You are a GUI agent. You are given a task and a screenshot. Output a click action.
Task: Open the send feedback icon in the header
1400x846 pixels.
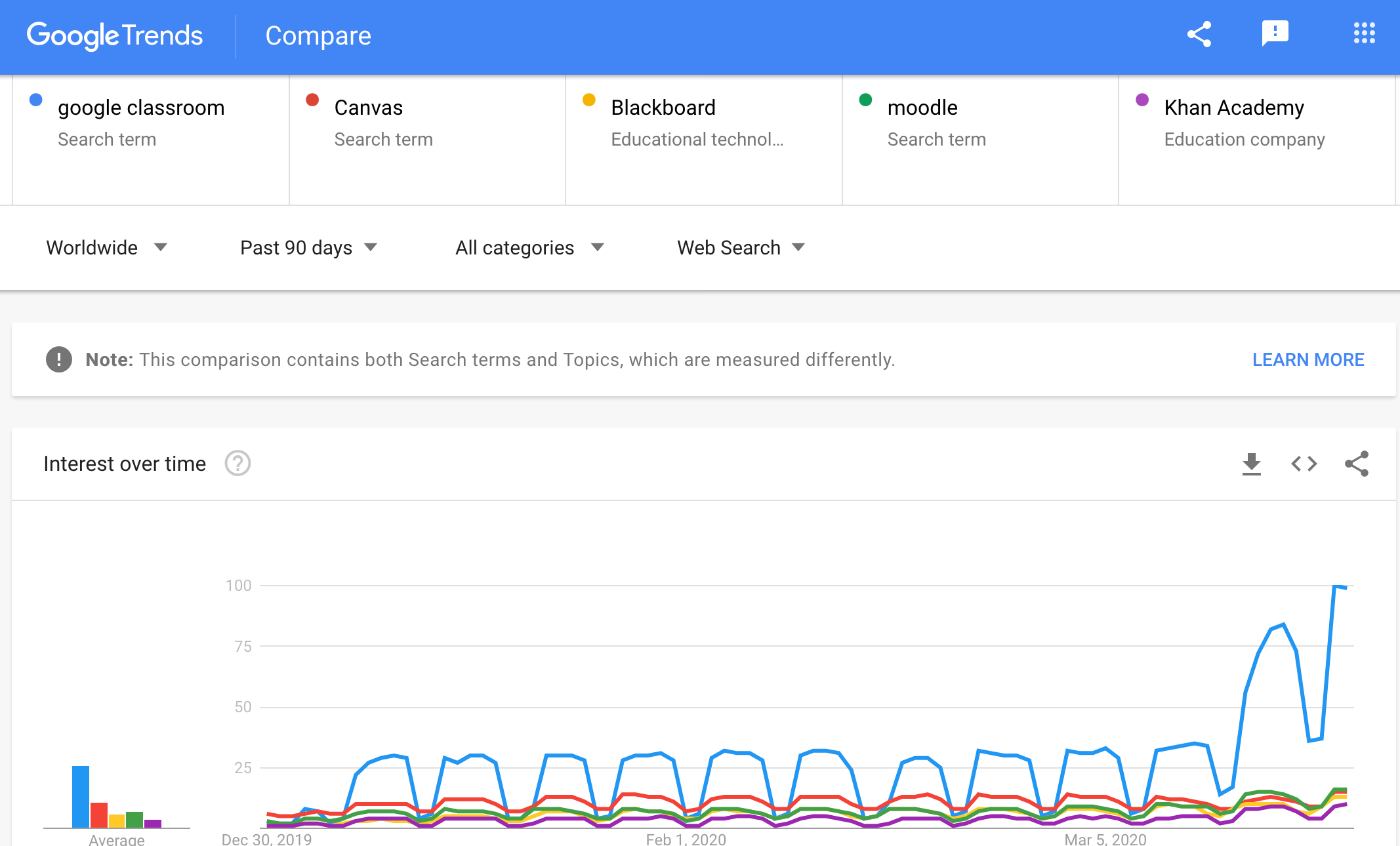(x=1275, y=33)
